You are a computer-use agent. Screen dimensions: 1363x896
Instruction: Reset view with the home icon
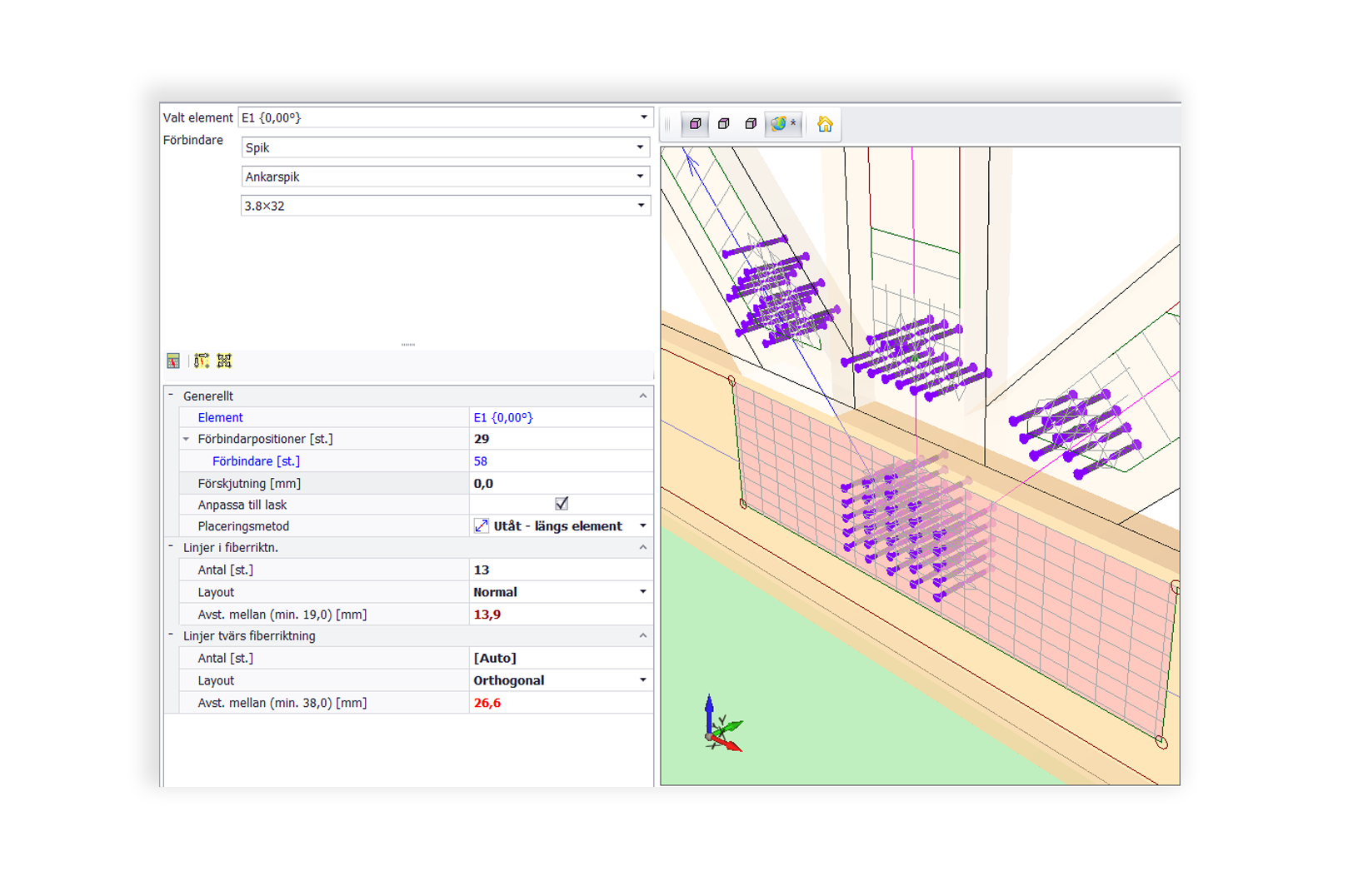825,124
